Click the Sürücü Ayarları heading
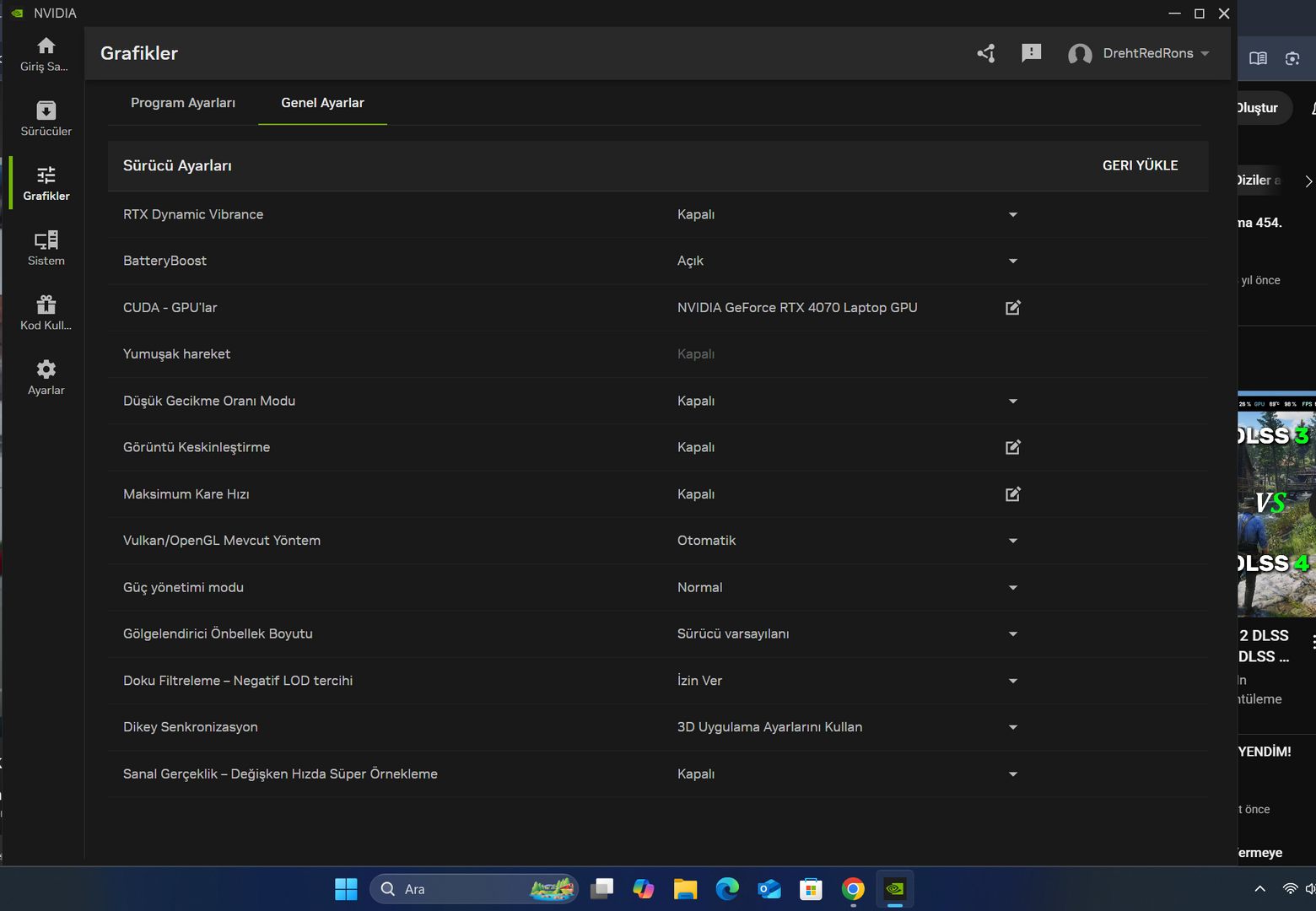The width and height of the screenshot is (1316, 911). click(177, 165)
